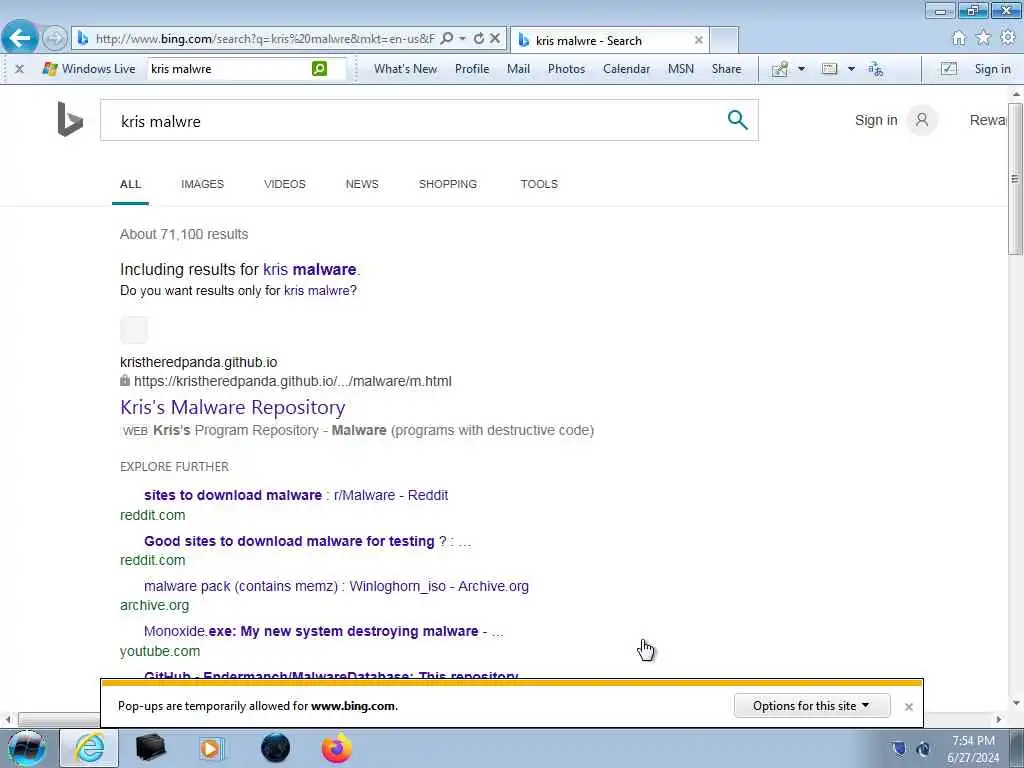Screen dimensions: 1024x768
Task: Click the browser Forward arrow button
Action: [55, 39]
